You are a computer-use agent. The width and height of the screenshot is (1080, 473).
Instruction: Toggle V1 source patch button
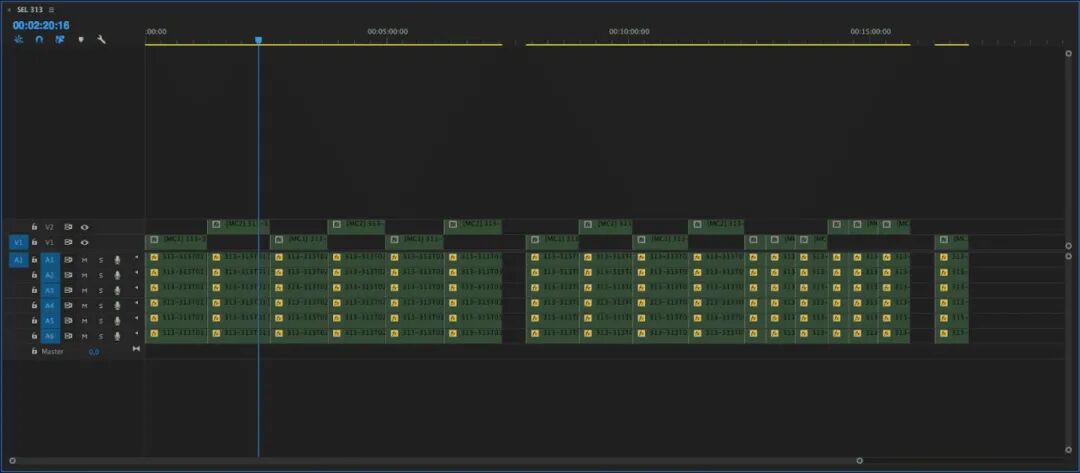(x=19, y=242)
